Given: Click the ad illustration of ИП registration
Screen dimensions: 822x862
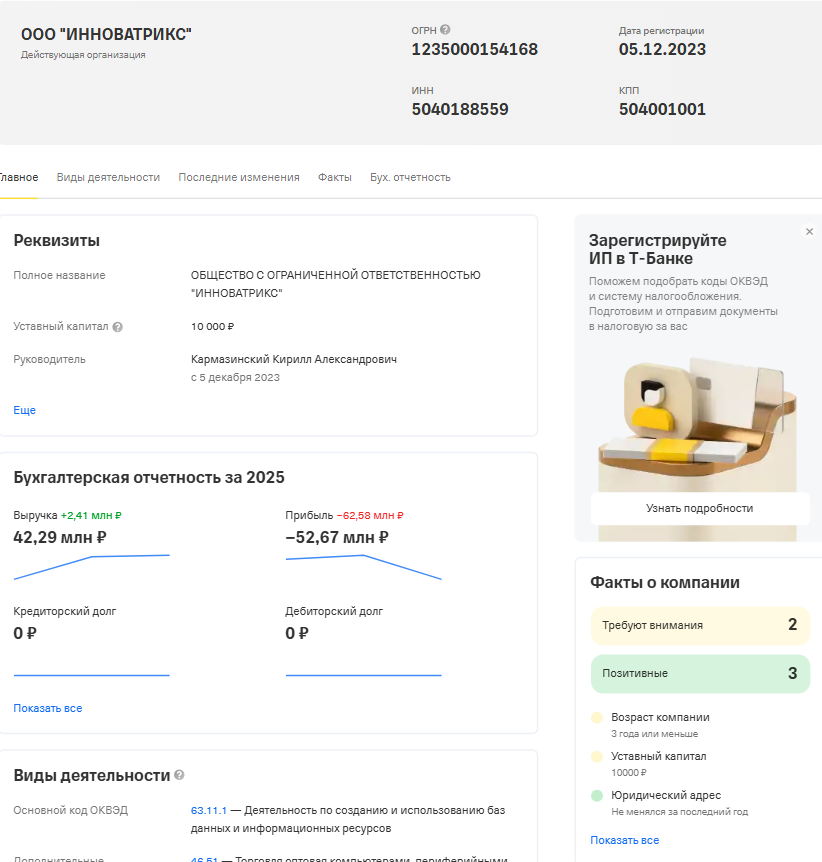Looking at the screenshot, I should [x=699, y=415].
